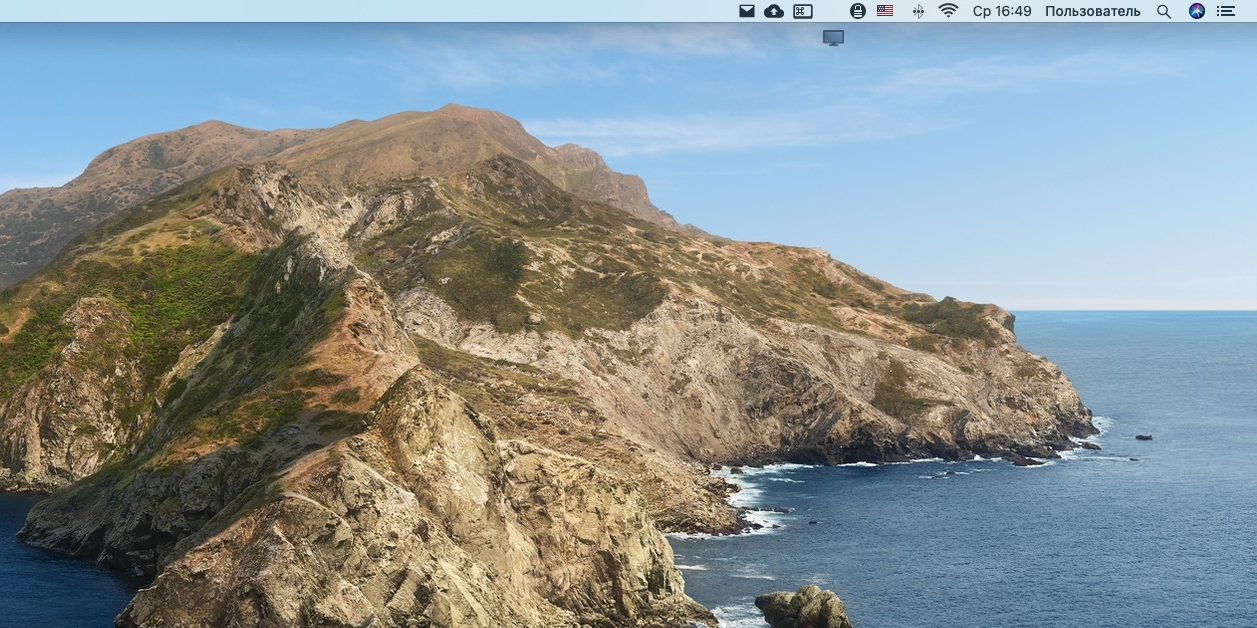1257x628 pixels.
Task: Toggle Bluetooth via its menu bar icon
Action: 917,11
